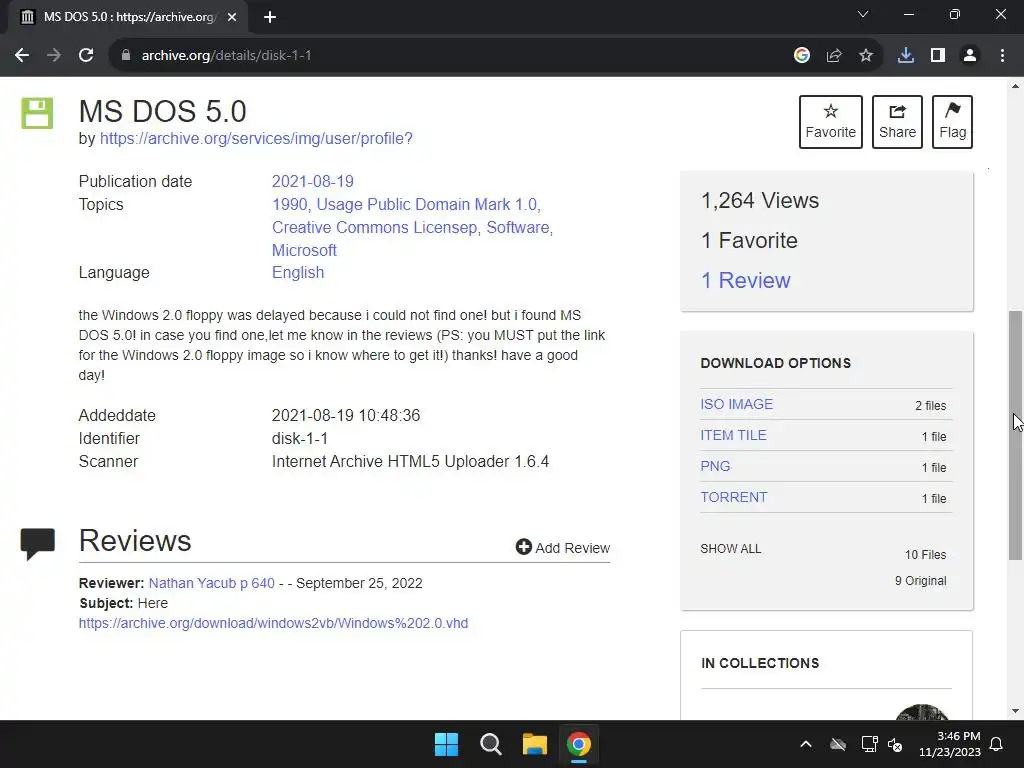1024x768 pixels.
Task: Click the collection thumbnail under In Collections
Action: [x=921, y=712]
